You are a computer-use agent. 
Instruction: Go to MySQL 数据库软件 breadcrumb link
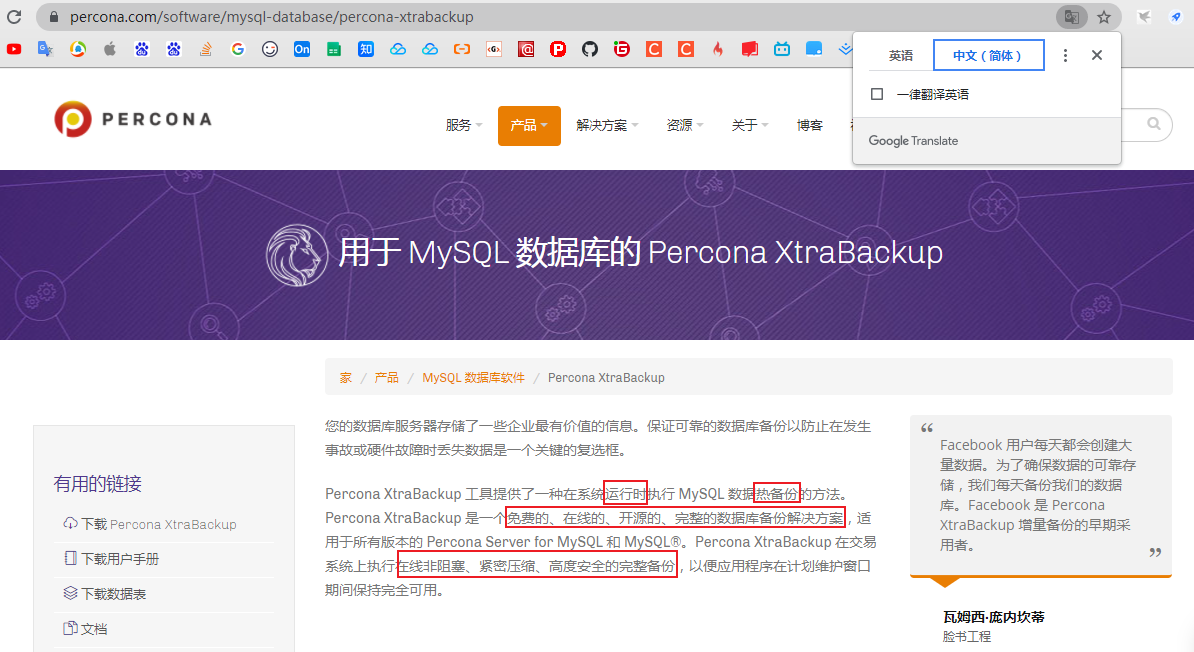coord(473,378)
